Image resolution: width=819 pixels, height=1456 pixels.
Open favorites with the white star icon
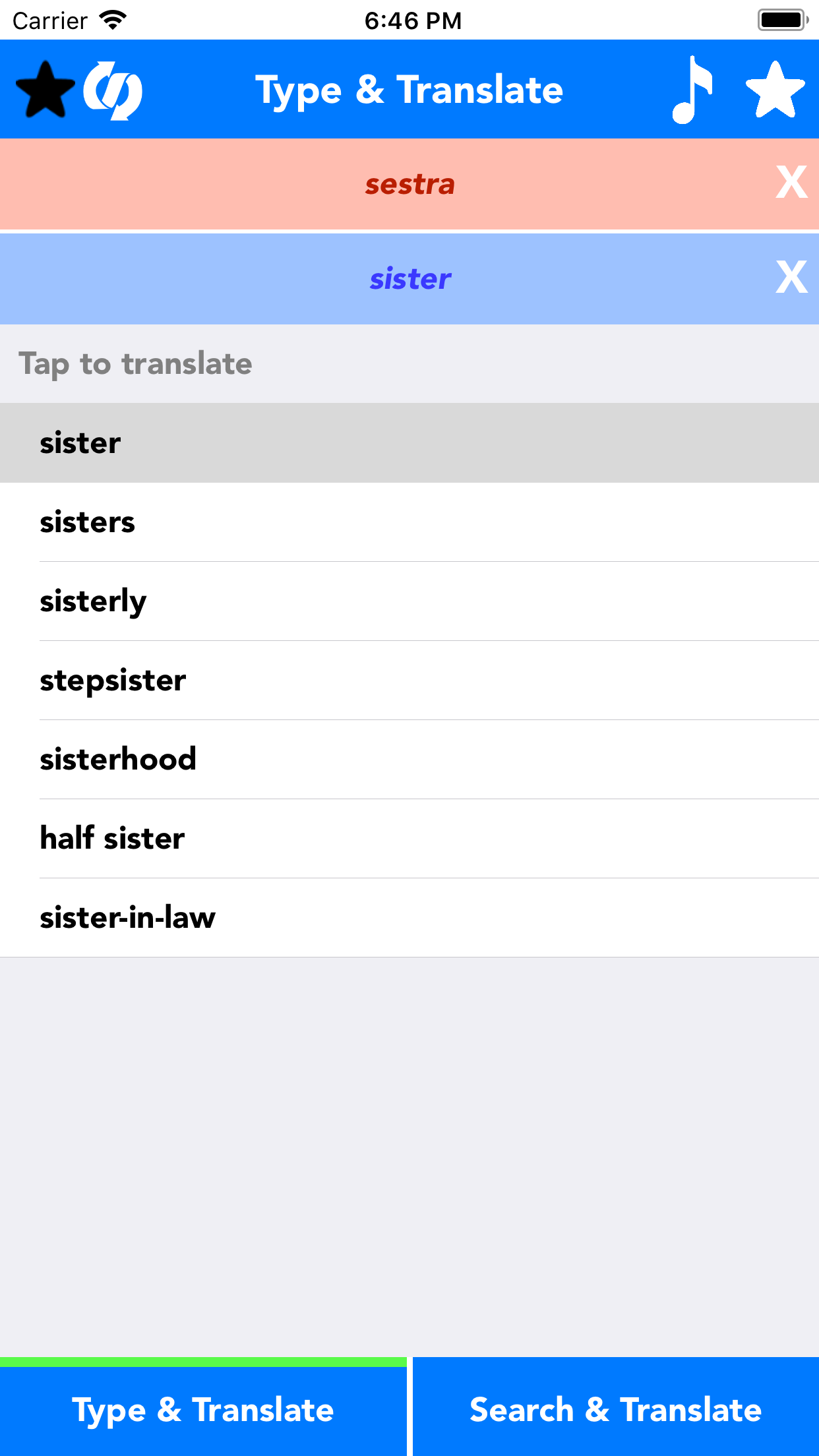775,90
